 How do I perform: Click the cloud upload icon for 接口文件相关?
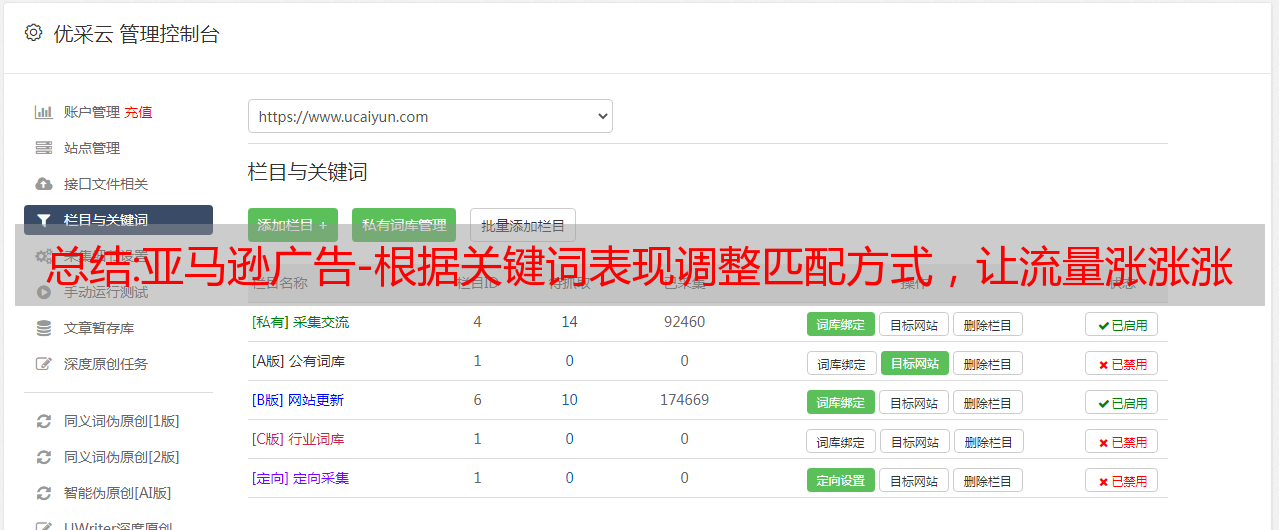click(43, 184)
